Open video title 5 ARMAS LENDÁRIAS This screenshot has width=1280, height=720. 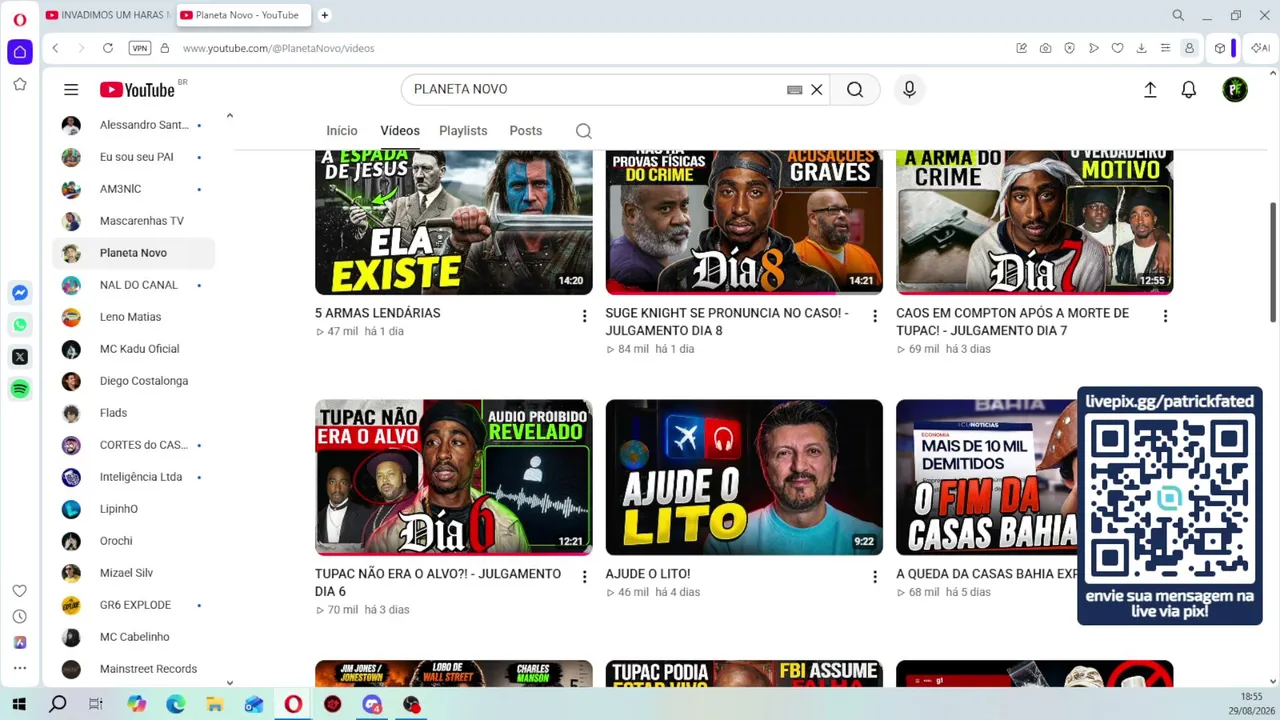(378, 313)
